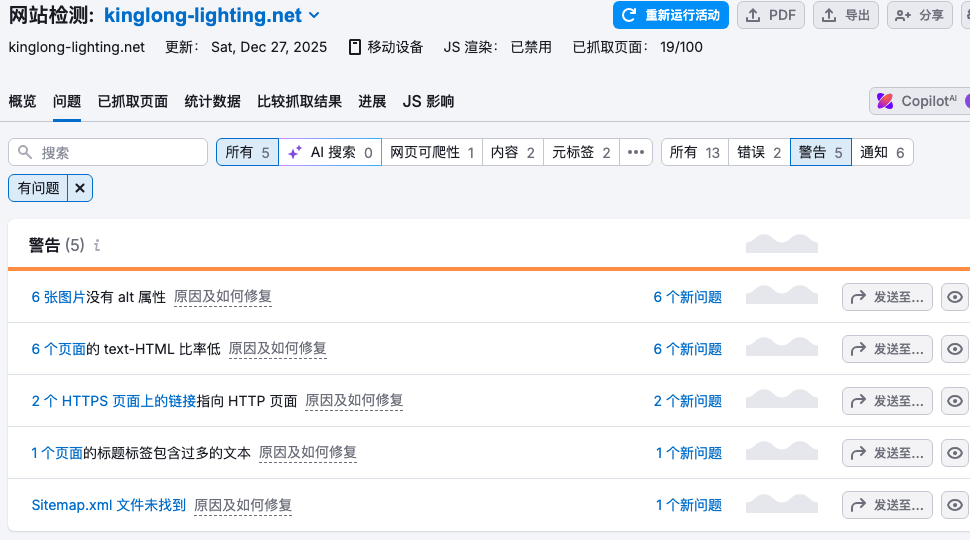Open the more categories ellipsis menu
This screenshot has height=540, width=970.
(x=636, y=152)
